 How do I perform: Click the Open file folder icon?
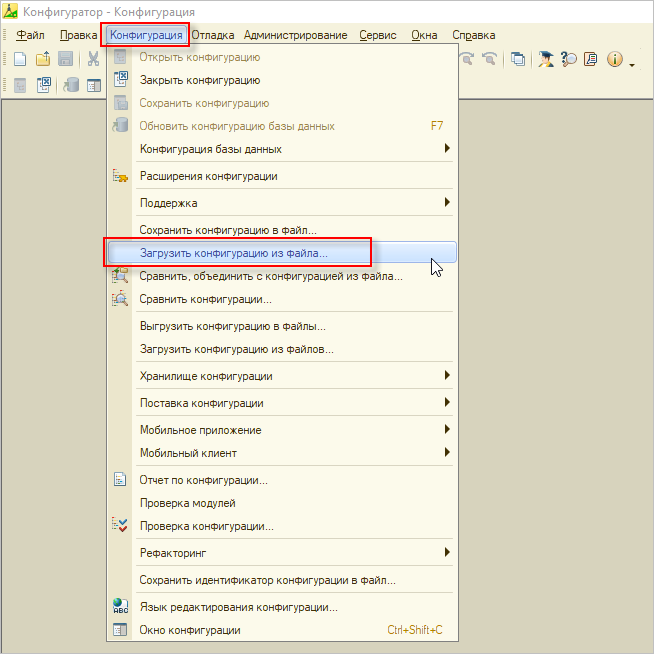[x=43, y=59]
